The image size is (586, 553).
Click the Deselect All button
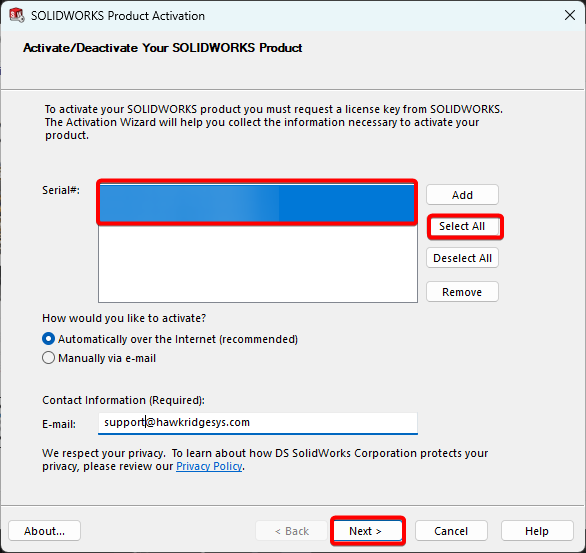tap(462, 258)
